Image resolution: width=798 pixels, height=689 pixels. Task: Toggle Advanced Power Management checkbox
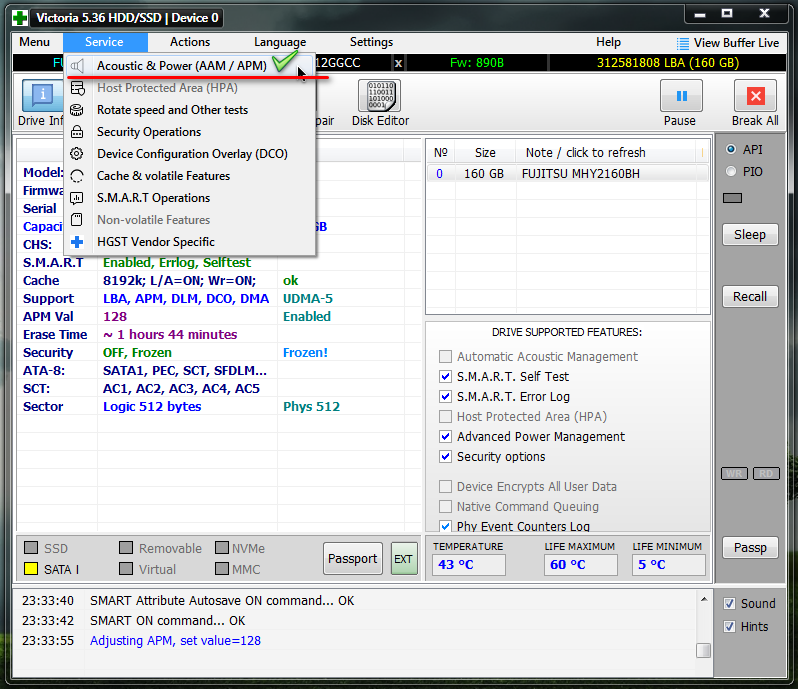(445, 437)
